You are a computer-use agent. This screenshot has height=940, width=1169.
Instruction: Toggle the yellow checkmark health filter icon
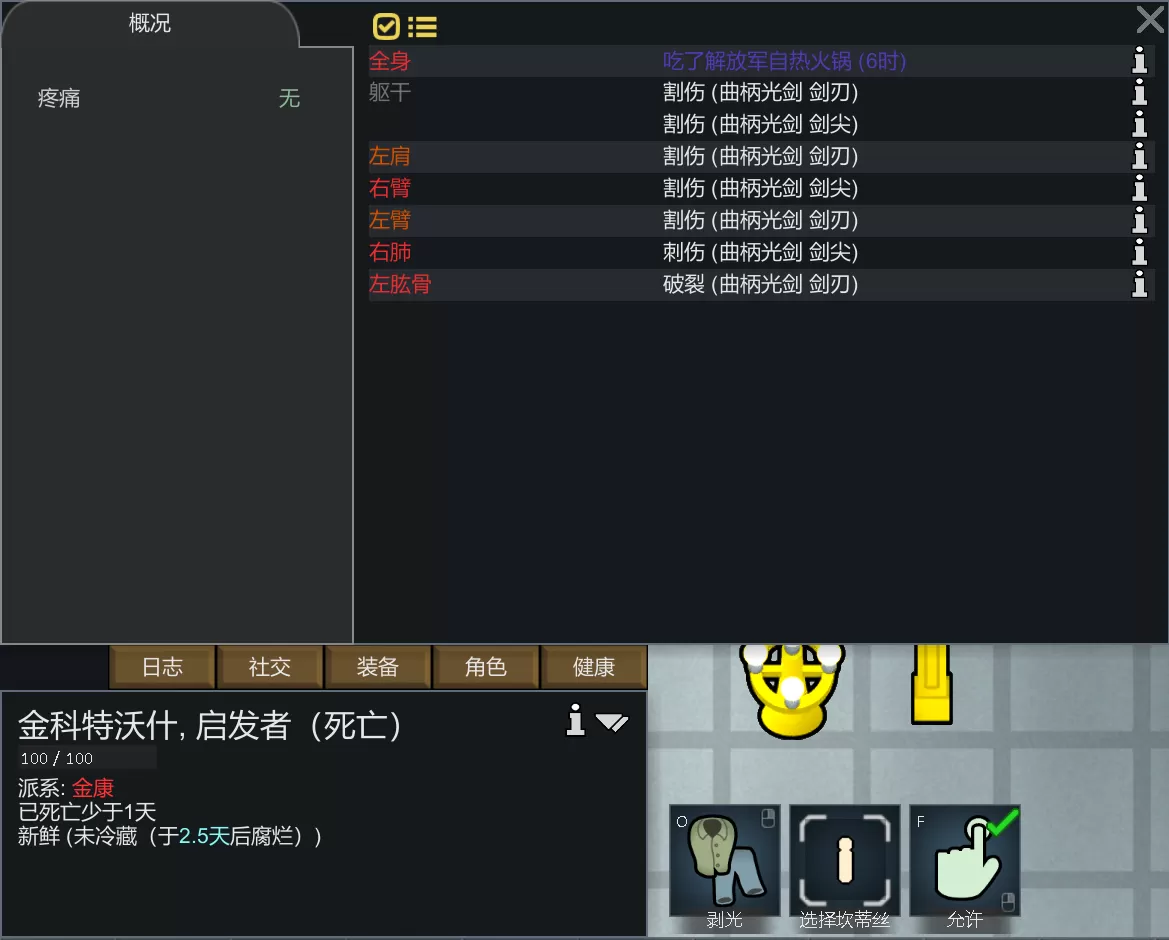click(x=386, y=27)
